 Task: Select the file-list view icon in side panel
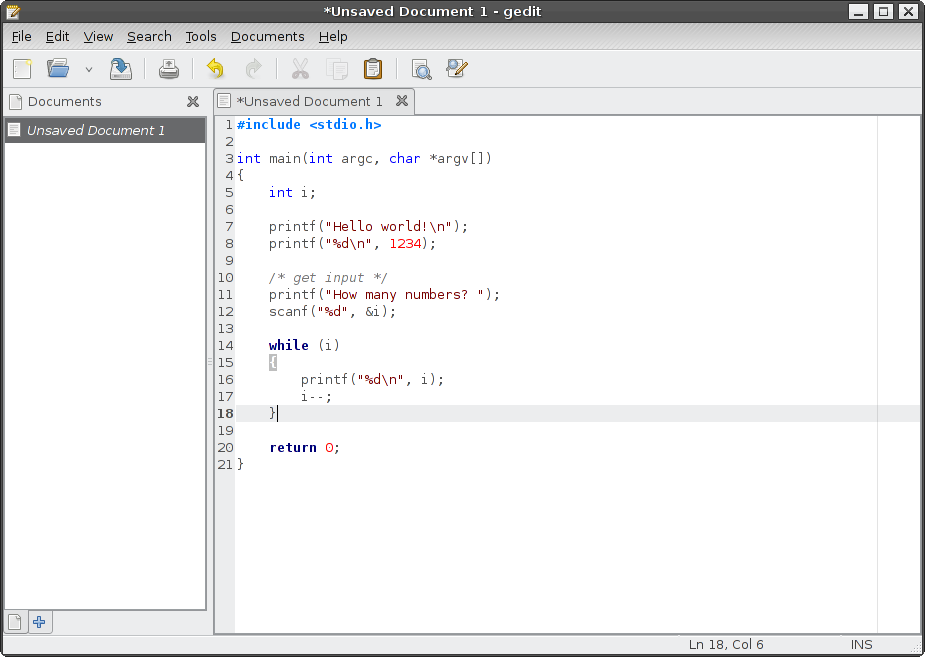[15, 622]
